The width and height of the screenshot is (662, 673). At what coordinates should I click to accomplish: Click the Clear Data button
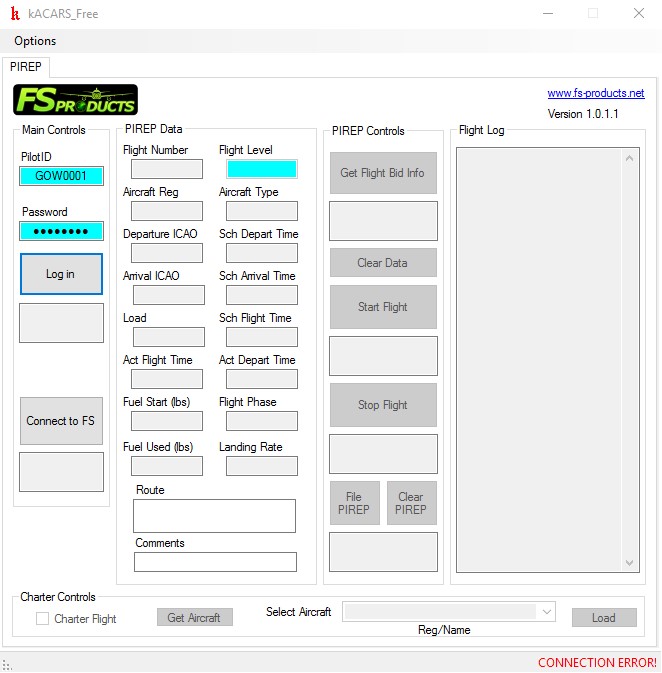pos(383,263)
